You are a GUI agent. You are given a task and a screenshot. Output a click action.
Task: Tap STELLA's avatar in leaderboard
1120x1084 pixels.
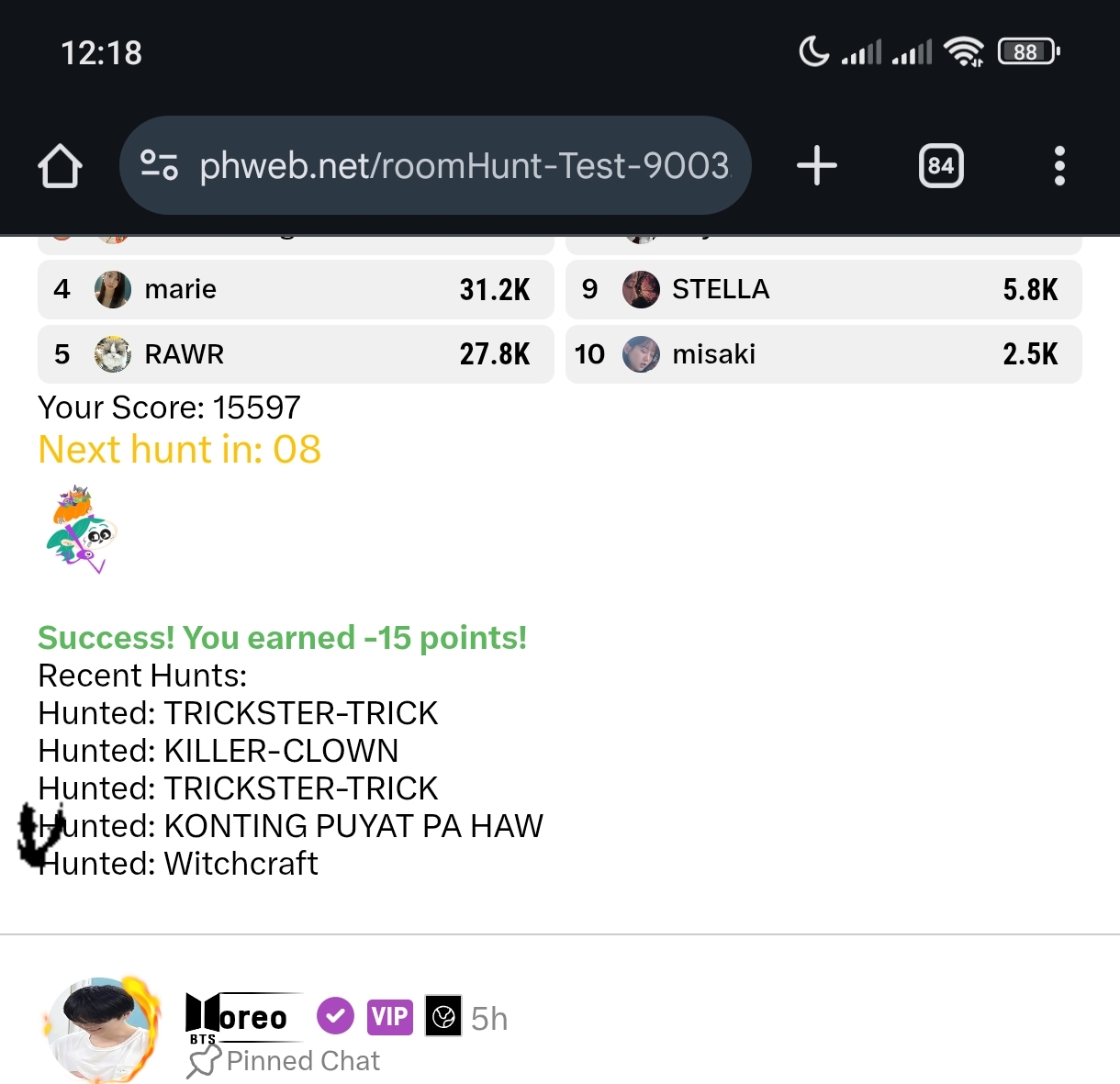pos(641,290)
